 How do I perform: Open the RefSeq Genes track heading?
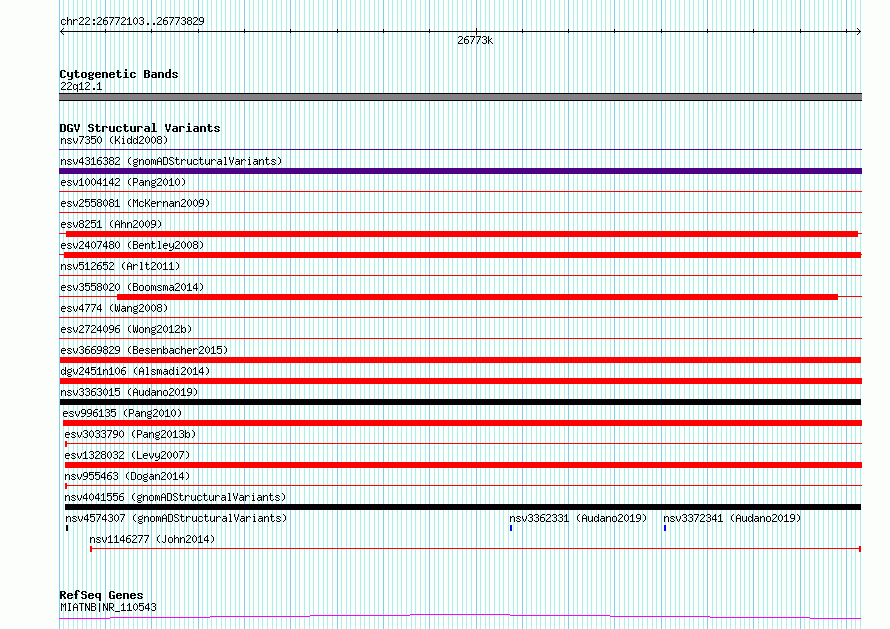[x=101, y=595]
